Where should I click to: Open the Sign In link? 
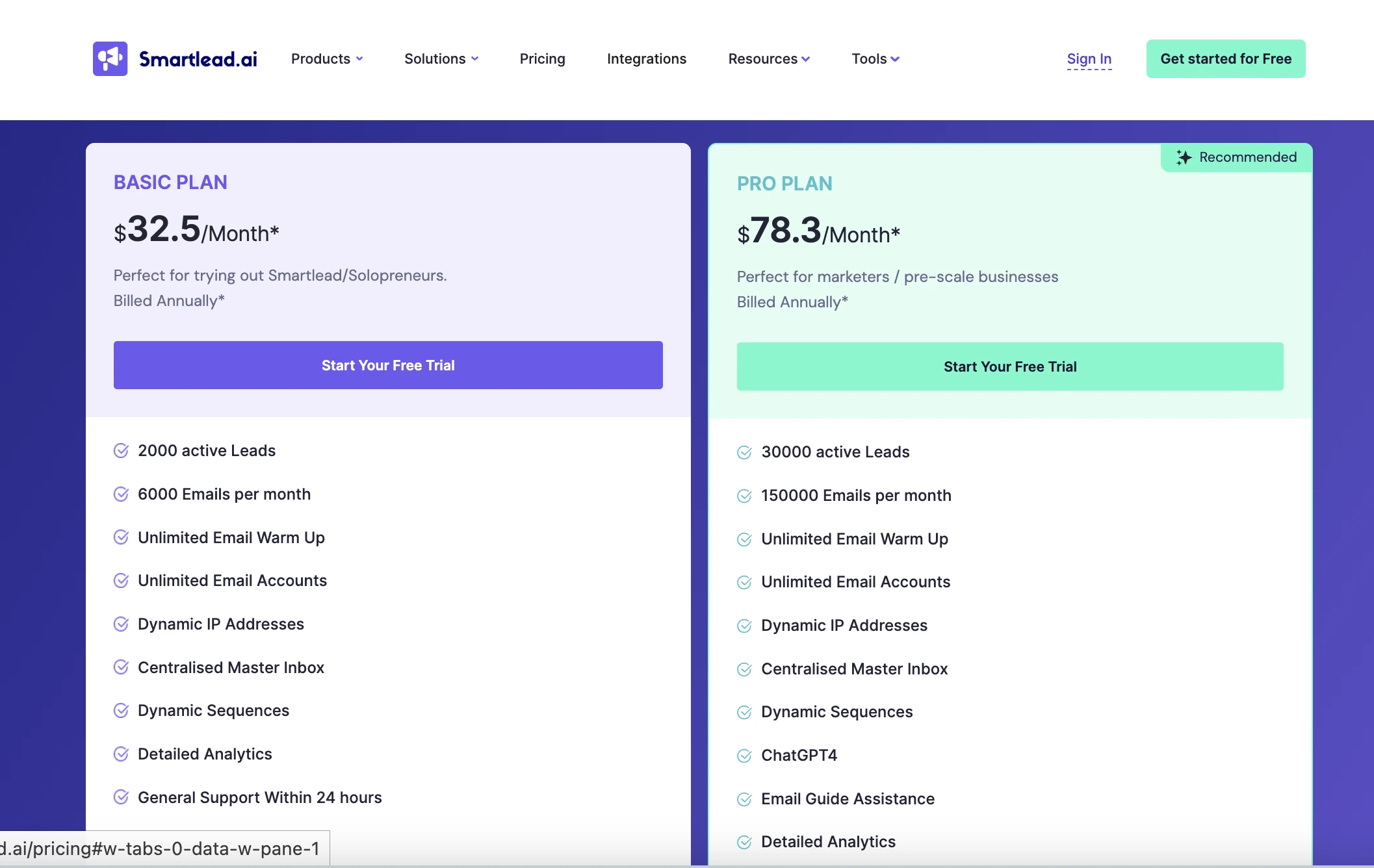coord(1089,58)
